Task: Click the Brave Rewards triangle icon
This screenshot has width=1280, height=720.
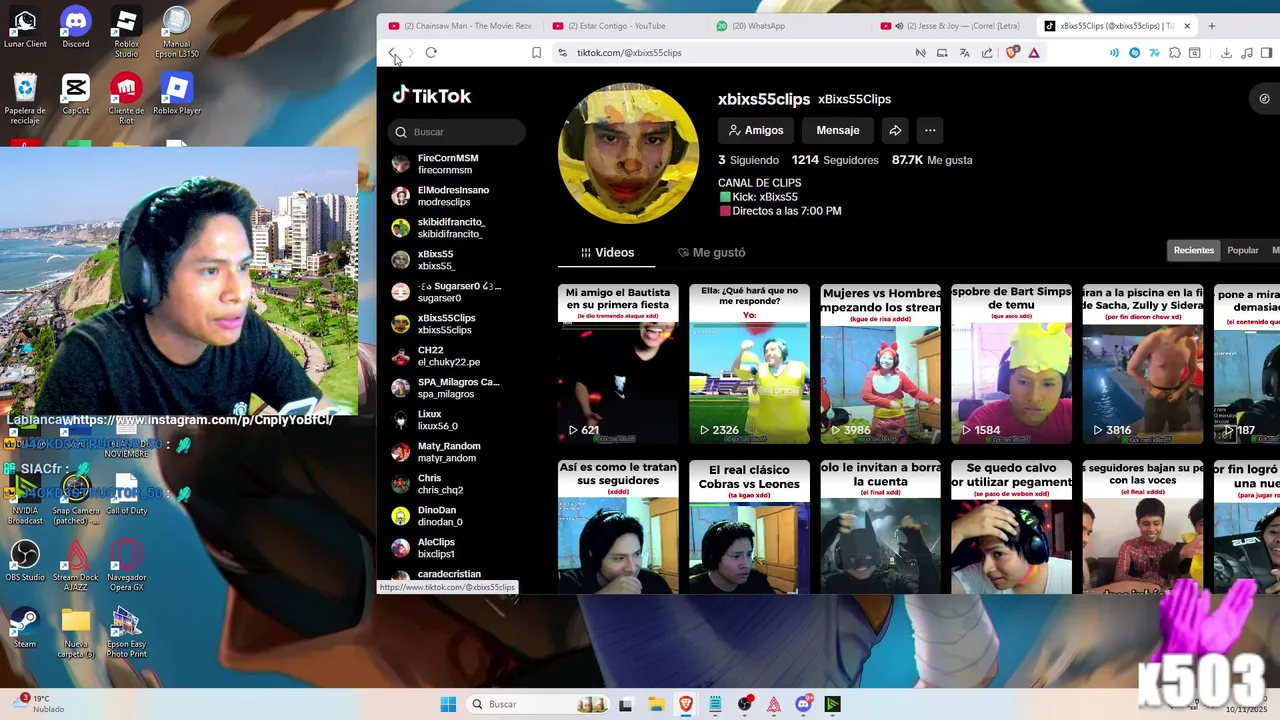Action: pyautogui.click(x=1034, y=53)
